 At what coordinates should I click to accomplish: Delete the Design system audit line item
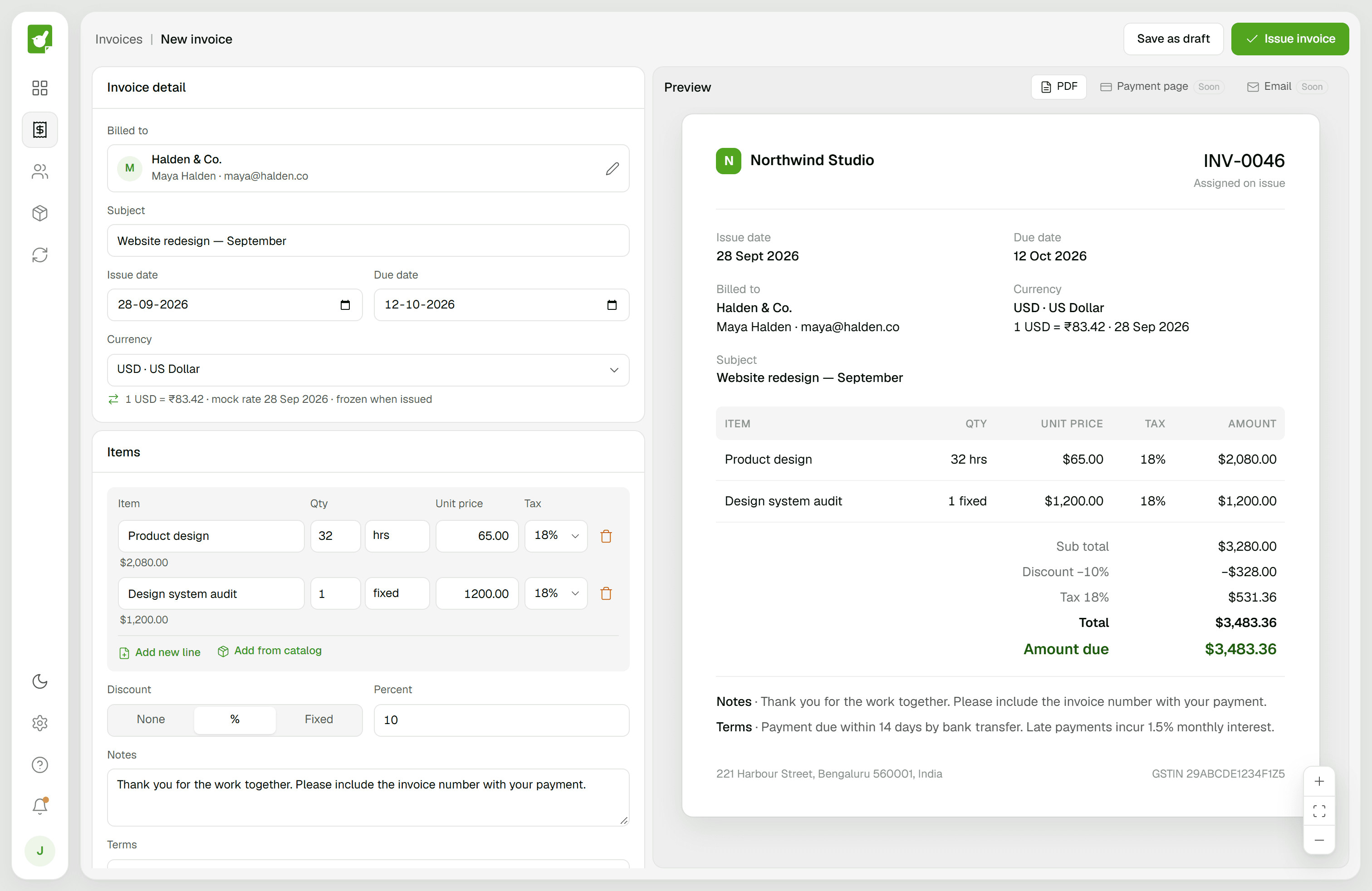(606, 593)
